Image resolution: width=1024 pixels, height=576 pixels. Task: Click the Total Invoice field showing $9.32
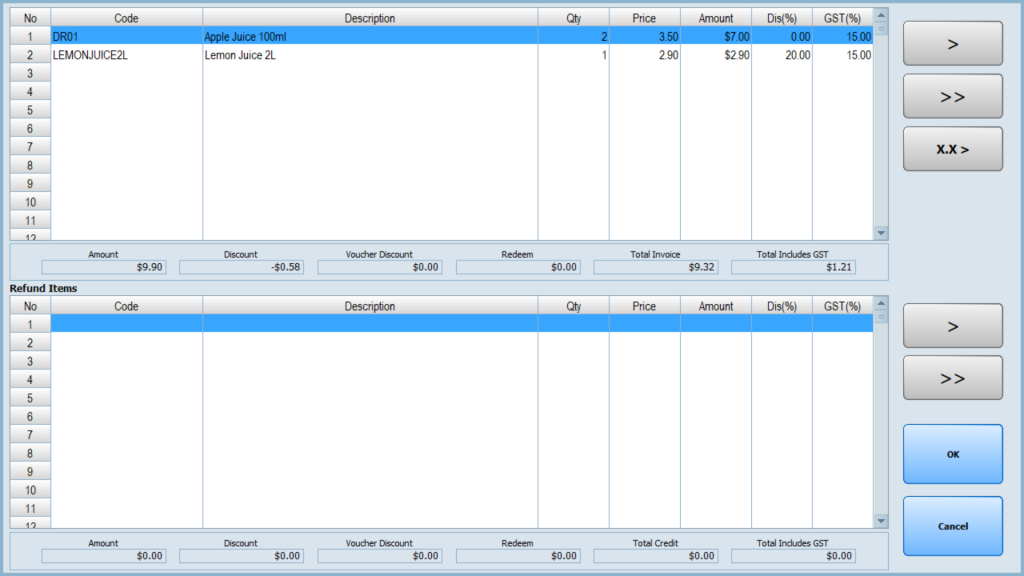click(655, 267)
